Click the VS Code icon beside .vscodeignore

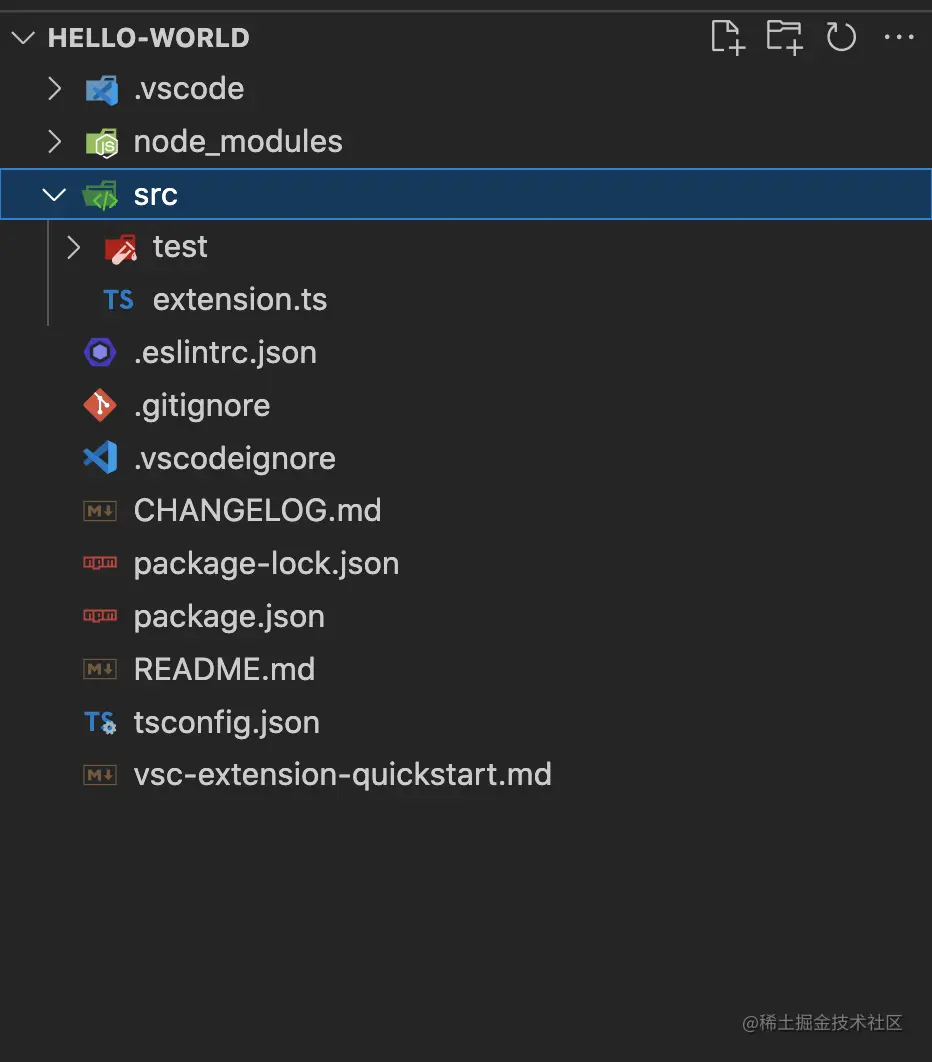click(100, 459)
